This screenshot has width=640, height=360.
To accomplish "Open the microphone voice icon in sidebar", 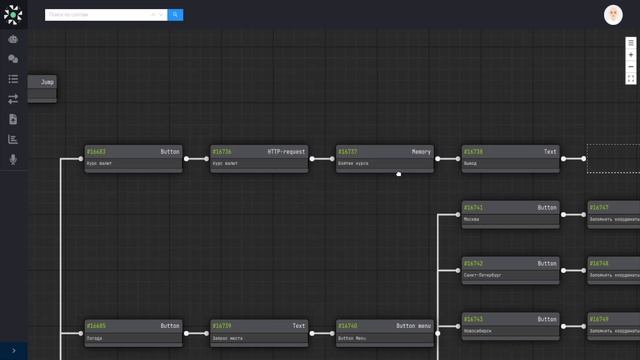I will [x=13, y=159].
